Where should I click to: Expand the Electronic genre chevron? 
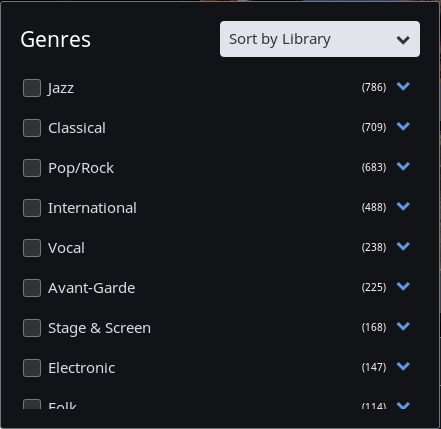click(403, 366)
